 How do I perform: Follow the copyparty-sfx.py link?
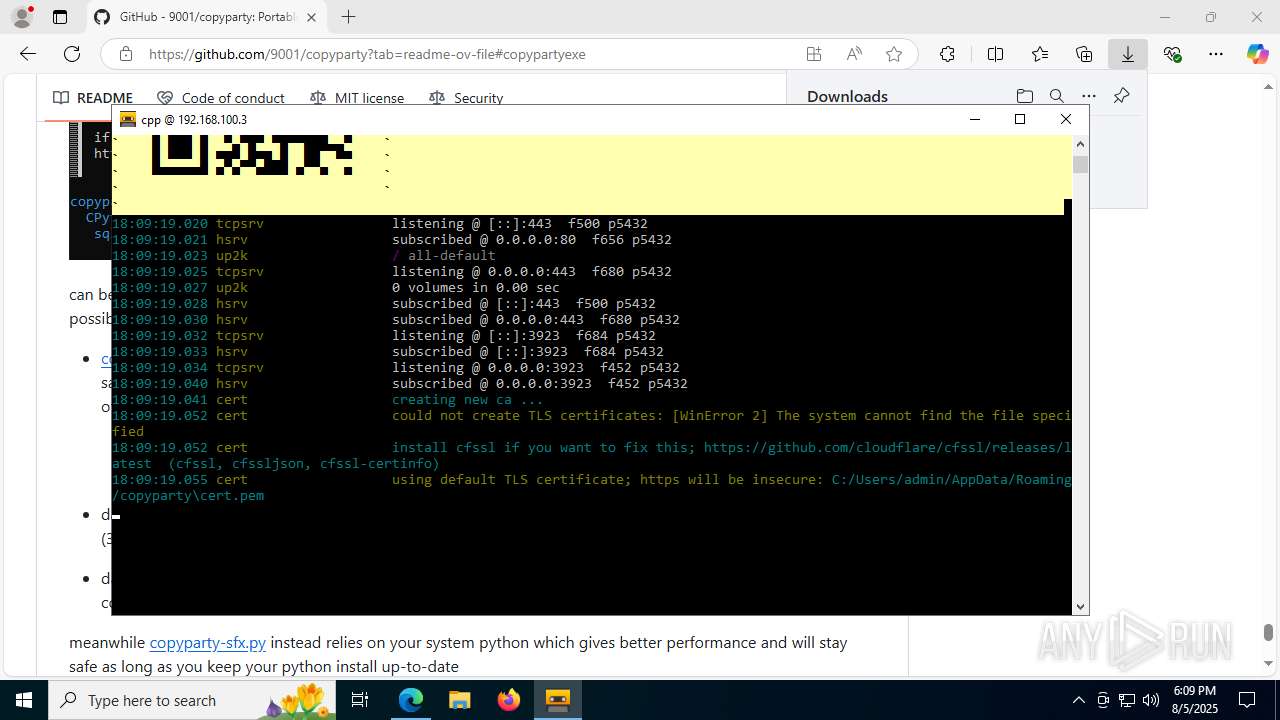coord(208,642)
